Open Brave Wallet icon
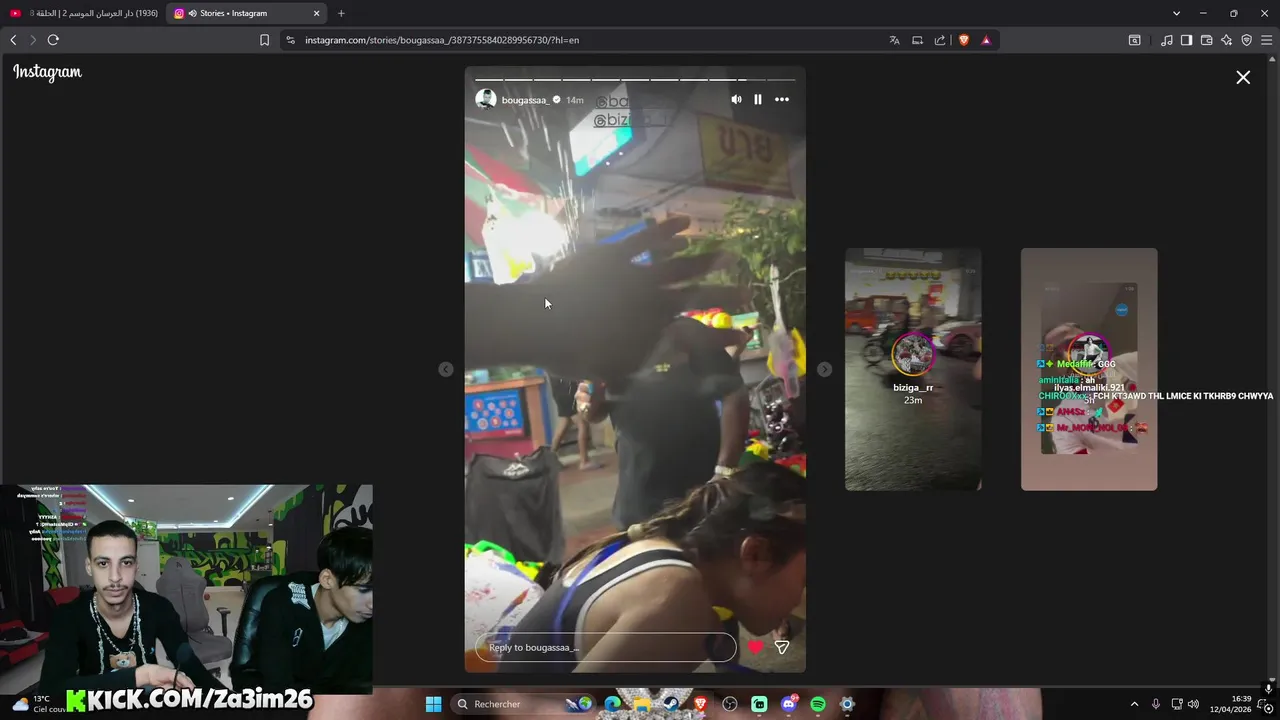 point(1206,40)
